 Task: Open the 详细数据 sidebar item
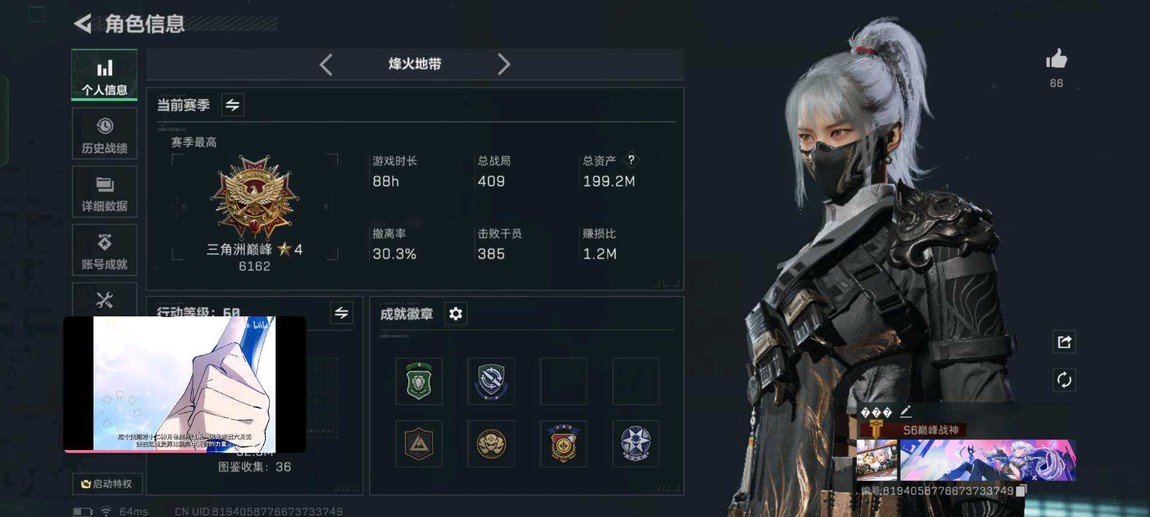click(104, 192)
